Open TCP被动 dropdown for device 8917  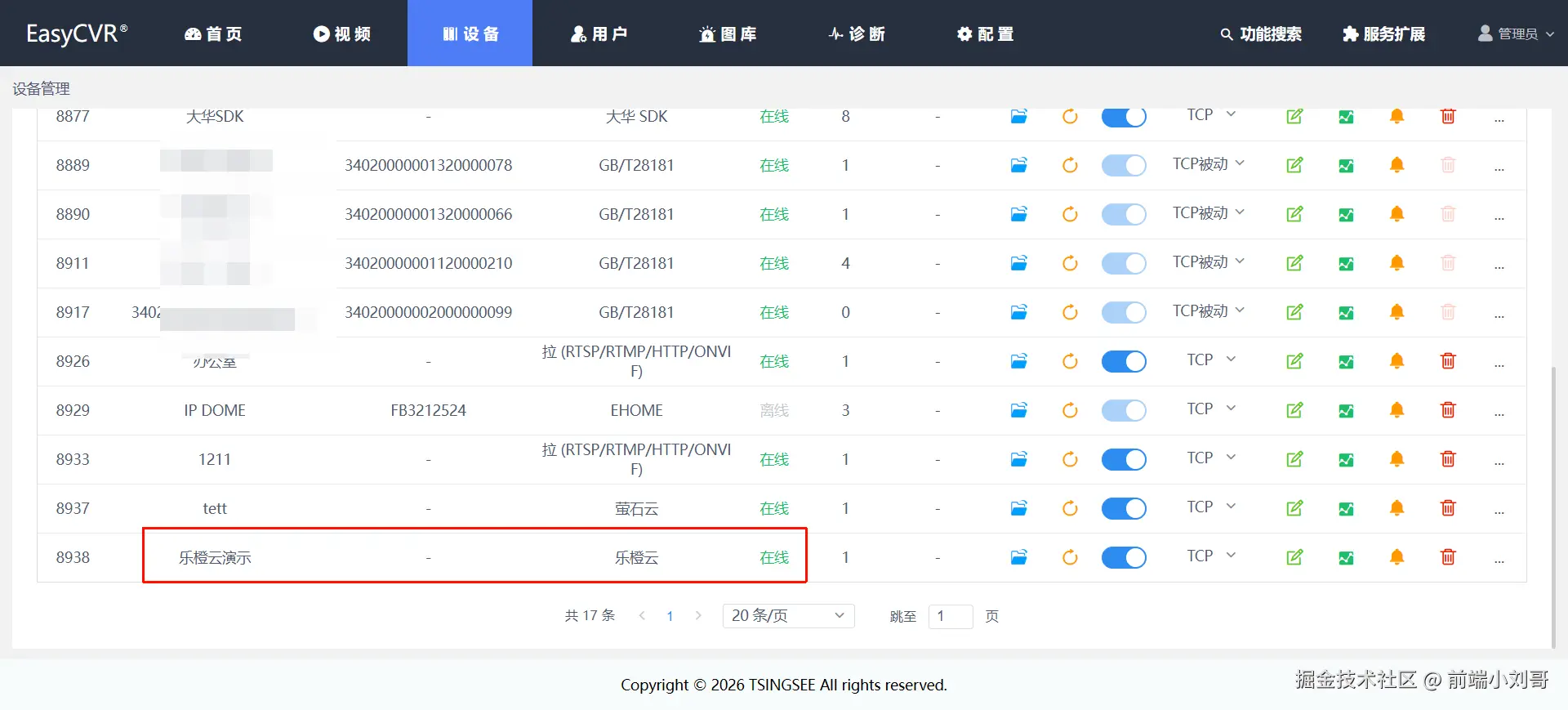[1209, 311]
